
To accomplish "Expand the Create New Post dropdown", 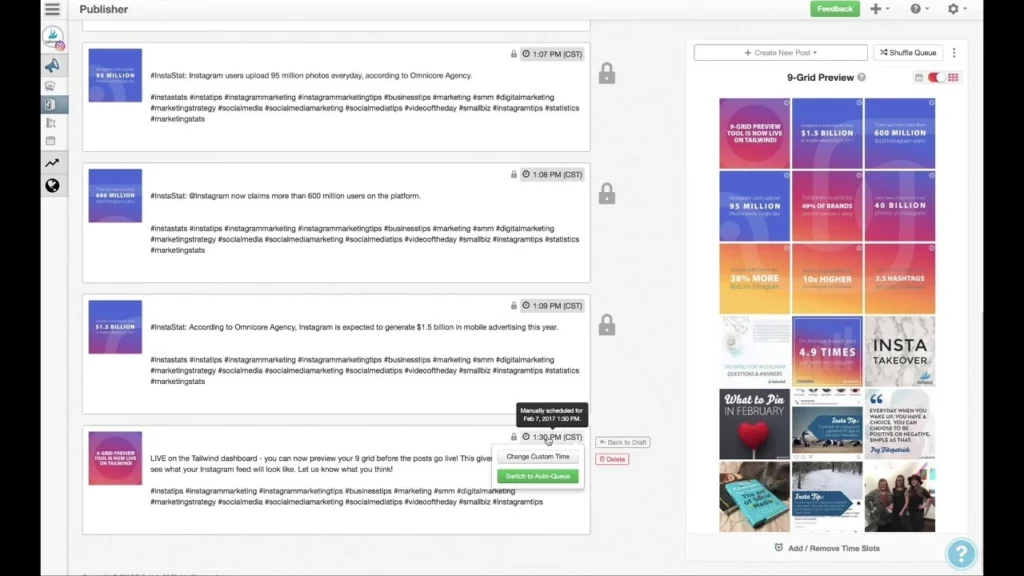I will tap(780, 52).
